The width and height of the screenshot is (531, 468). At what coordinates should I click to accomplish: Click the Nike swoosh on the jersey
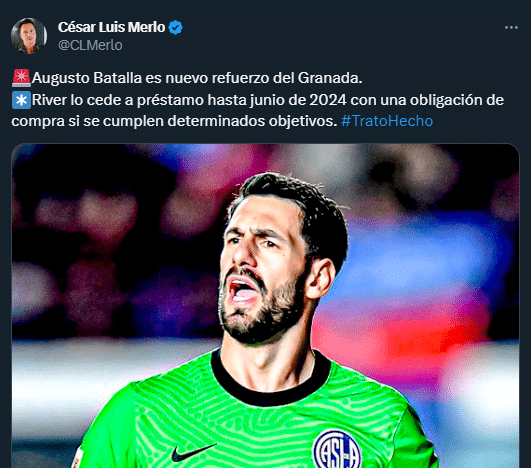pyautogui.click(x=193, y=453)
